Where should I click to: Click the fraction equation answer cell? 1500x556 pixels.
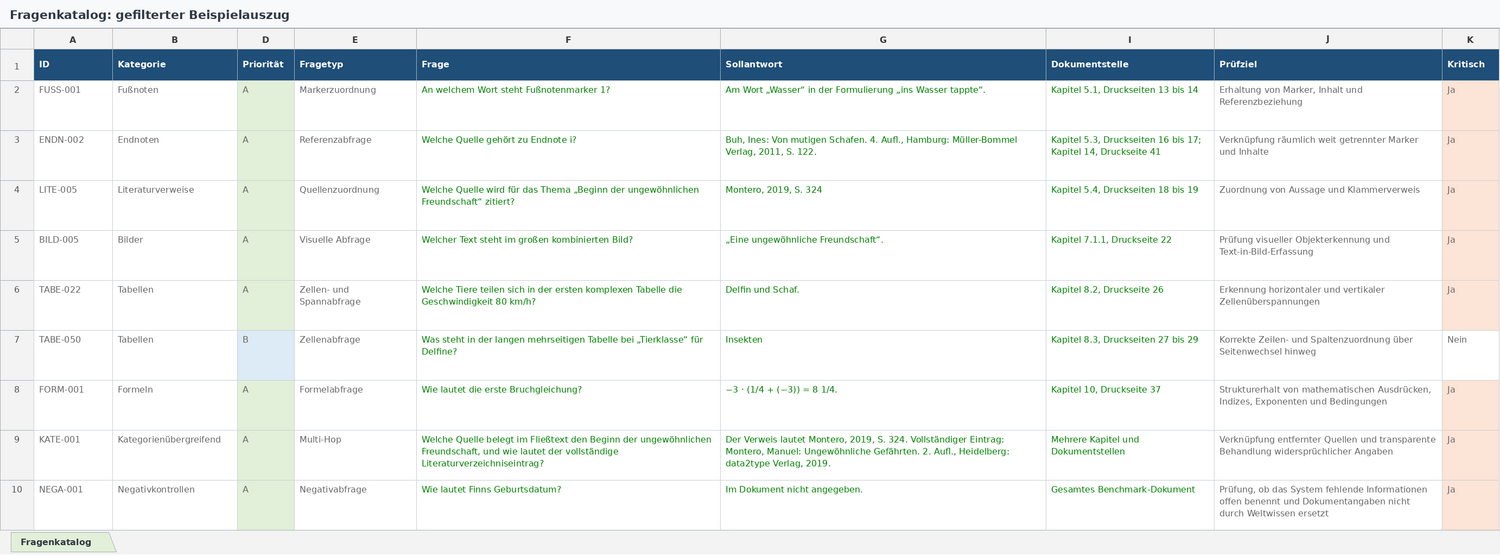coord(883,406)
